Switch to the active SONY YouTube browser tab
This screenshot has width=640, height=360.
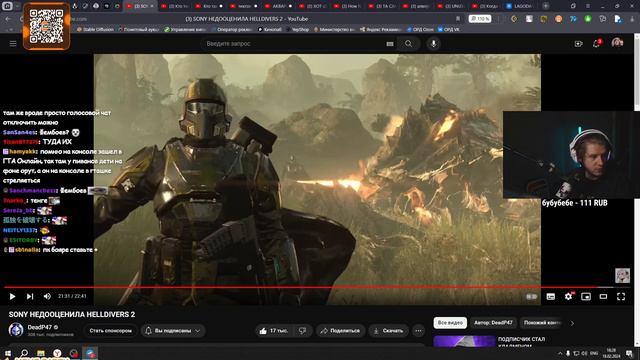tap(140, 6)
